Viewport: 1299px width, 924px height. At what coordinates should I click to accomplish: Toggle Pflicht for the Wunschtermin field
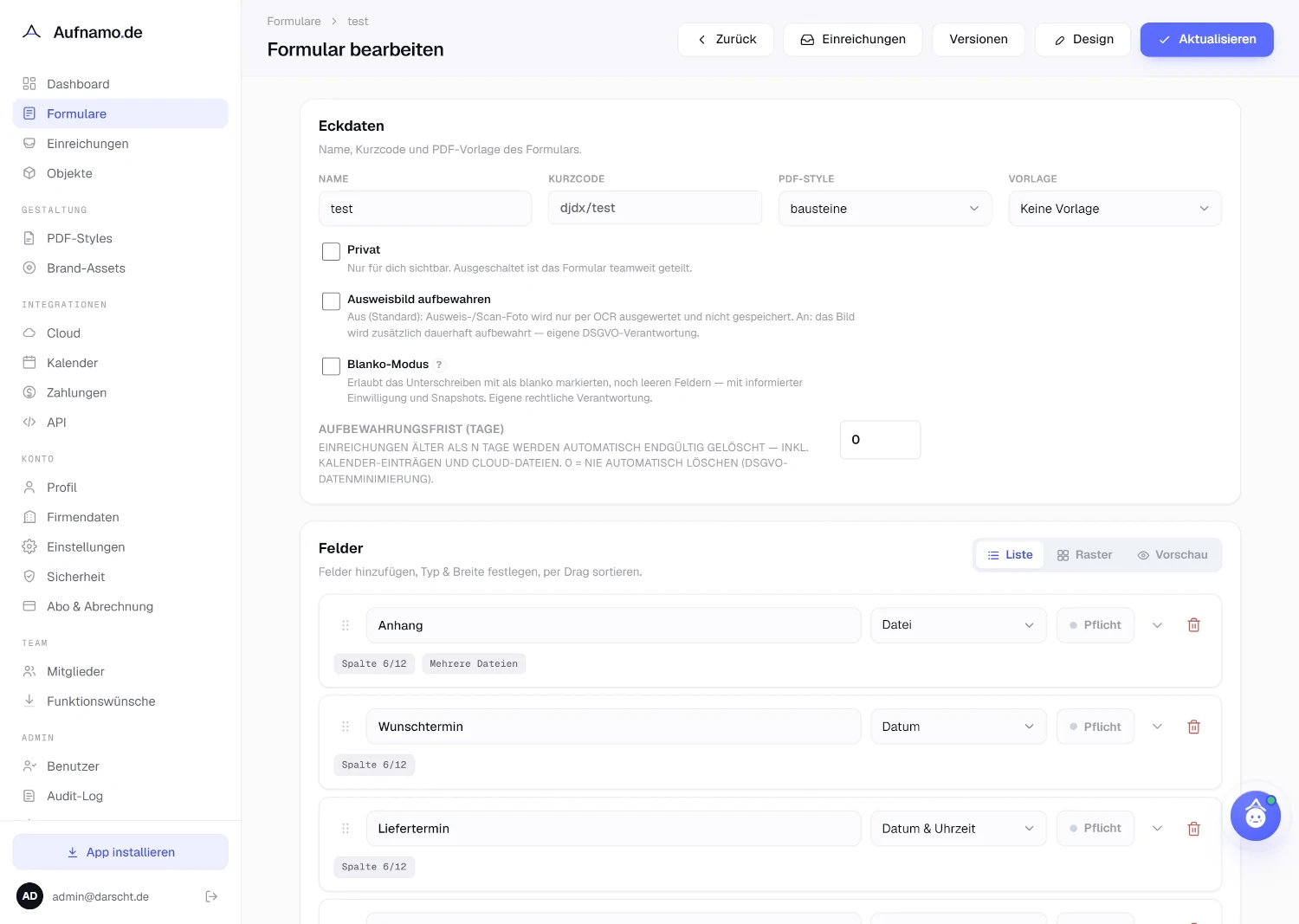click(x=1095, y=727)
